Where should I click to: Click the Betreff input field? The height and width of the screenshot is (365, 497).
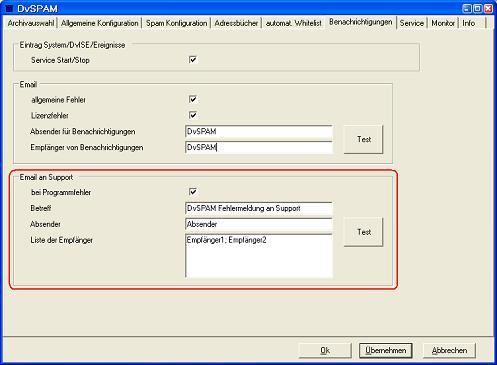coord(259,208)
